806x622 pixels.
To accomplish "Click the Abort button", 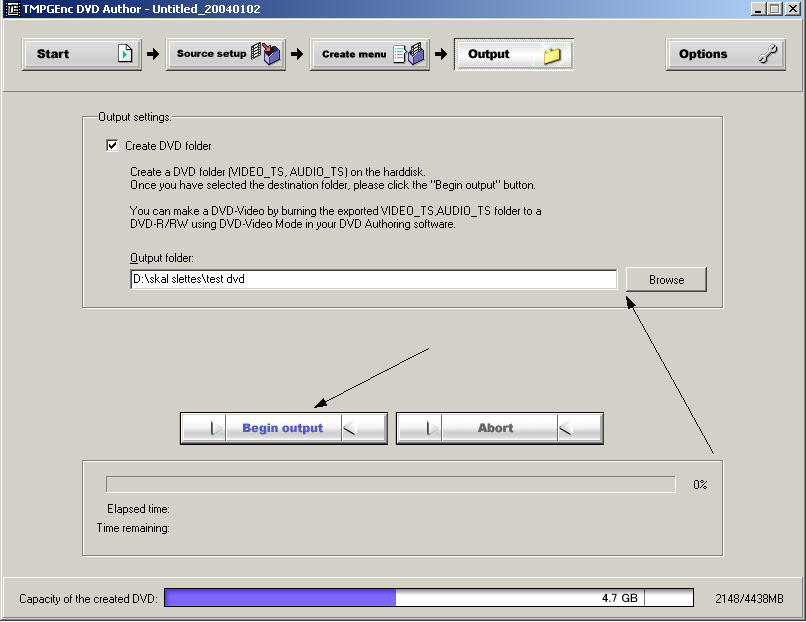I will (x=500, y=428).
